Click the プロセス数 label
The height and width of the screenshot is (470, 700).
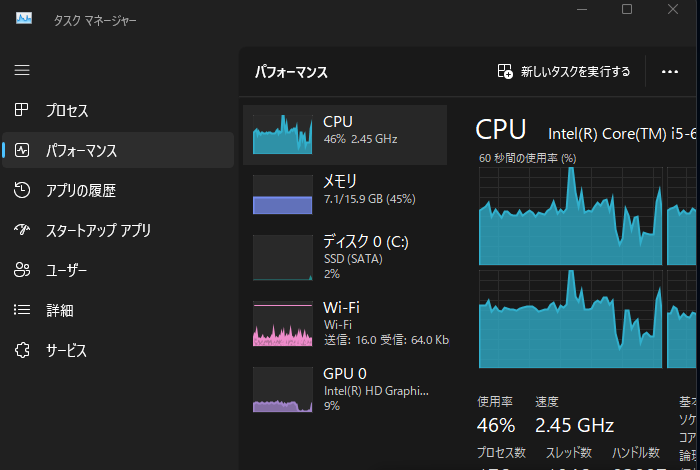tap(501, 453)
